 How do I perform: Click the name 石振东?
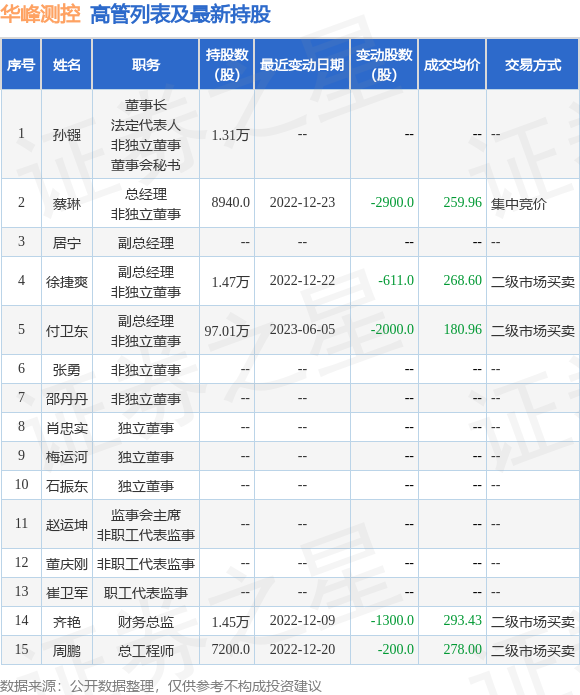pyautogui.click(x=66, y=486)
